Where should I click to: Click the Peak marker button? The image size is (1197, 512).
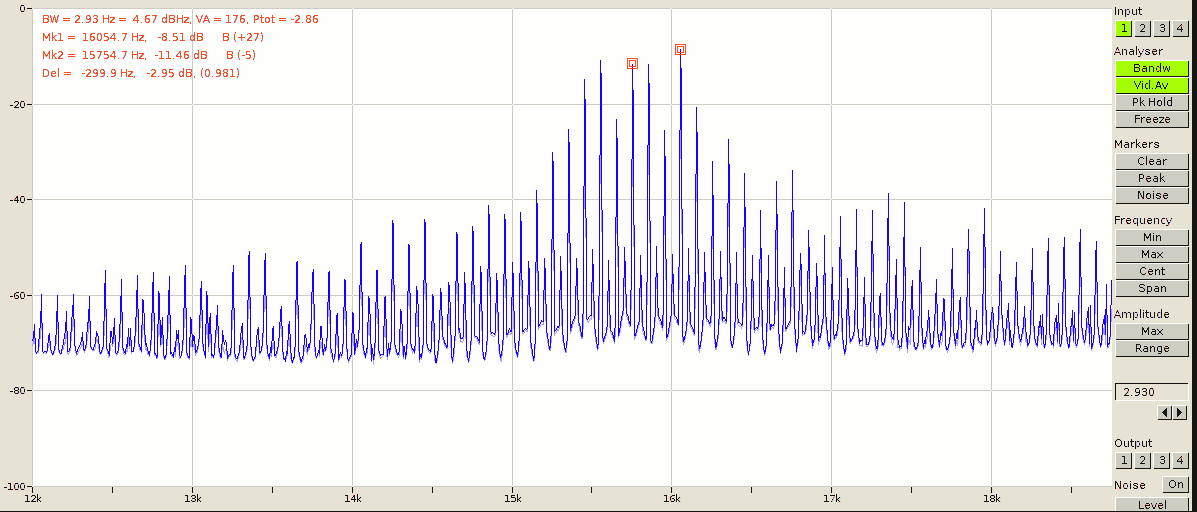point(1151,178)
